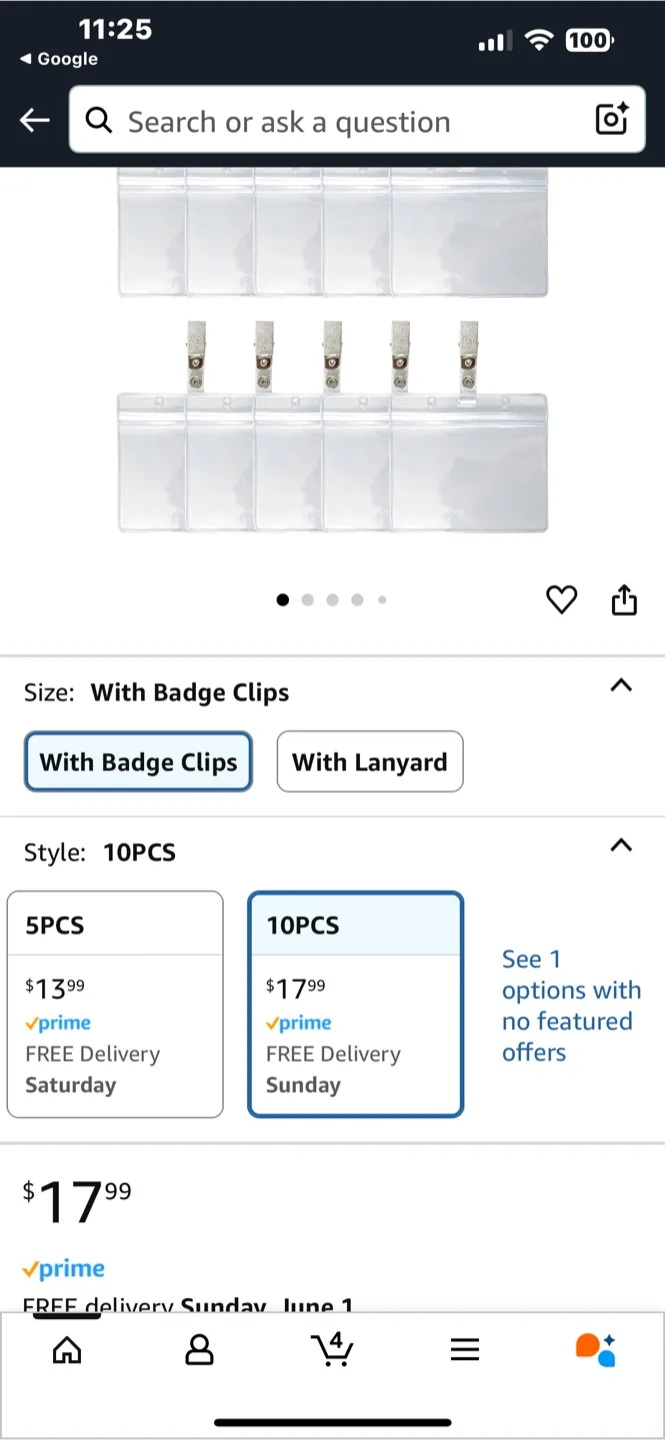Tap the back arrow icon
Screen dimensions: 665x1440
(35, 121)
